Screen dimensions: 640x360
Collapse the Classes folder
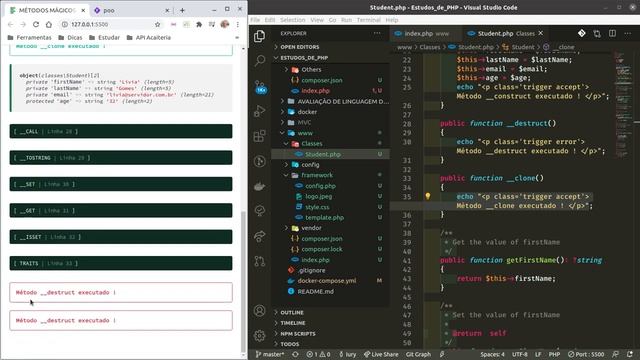[x=311, y=144]
